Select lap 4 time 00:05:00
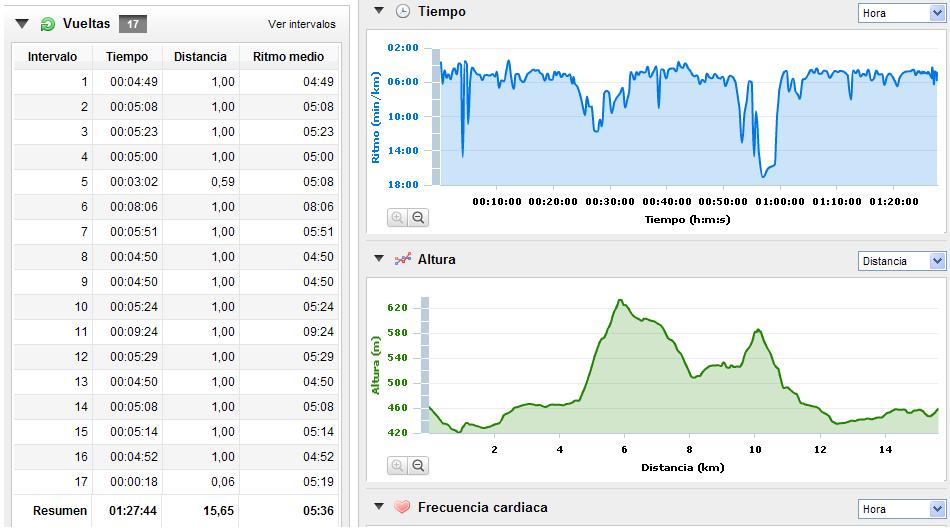The image size is (950, 528). click(x=133, y=156)
